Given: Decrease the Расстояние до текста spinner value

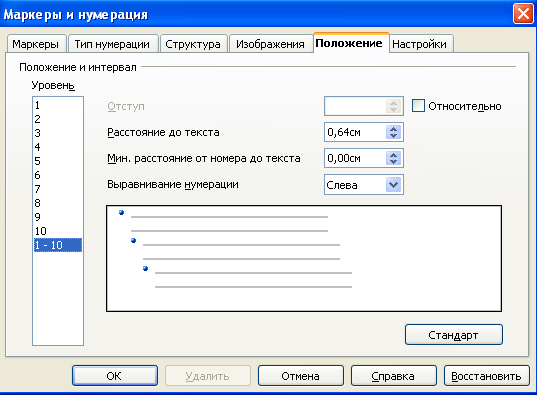Looking at the screenshot, I should tap(393, 136).
